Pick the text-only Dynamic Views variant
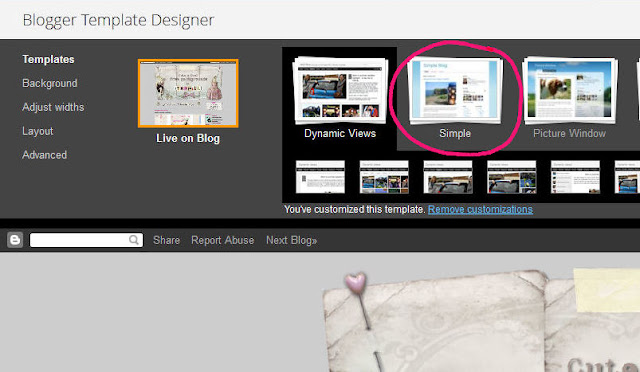 pos(320,176)
